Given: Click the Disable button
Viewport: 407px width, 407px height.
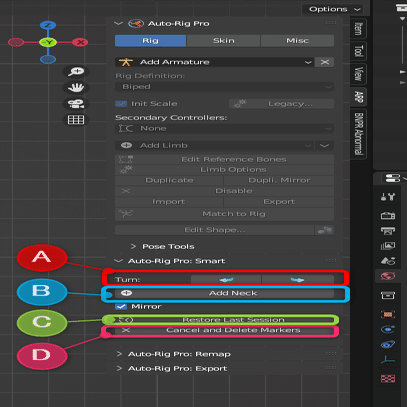Looking at the screenshot, I should point(224,191).
